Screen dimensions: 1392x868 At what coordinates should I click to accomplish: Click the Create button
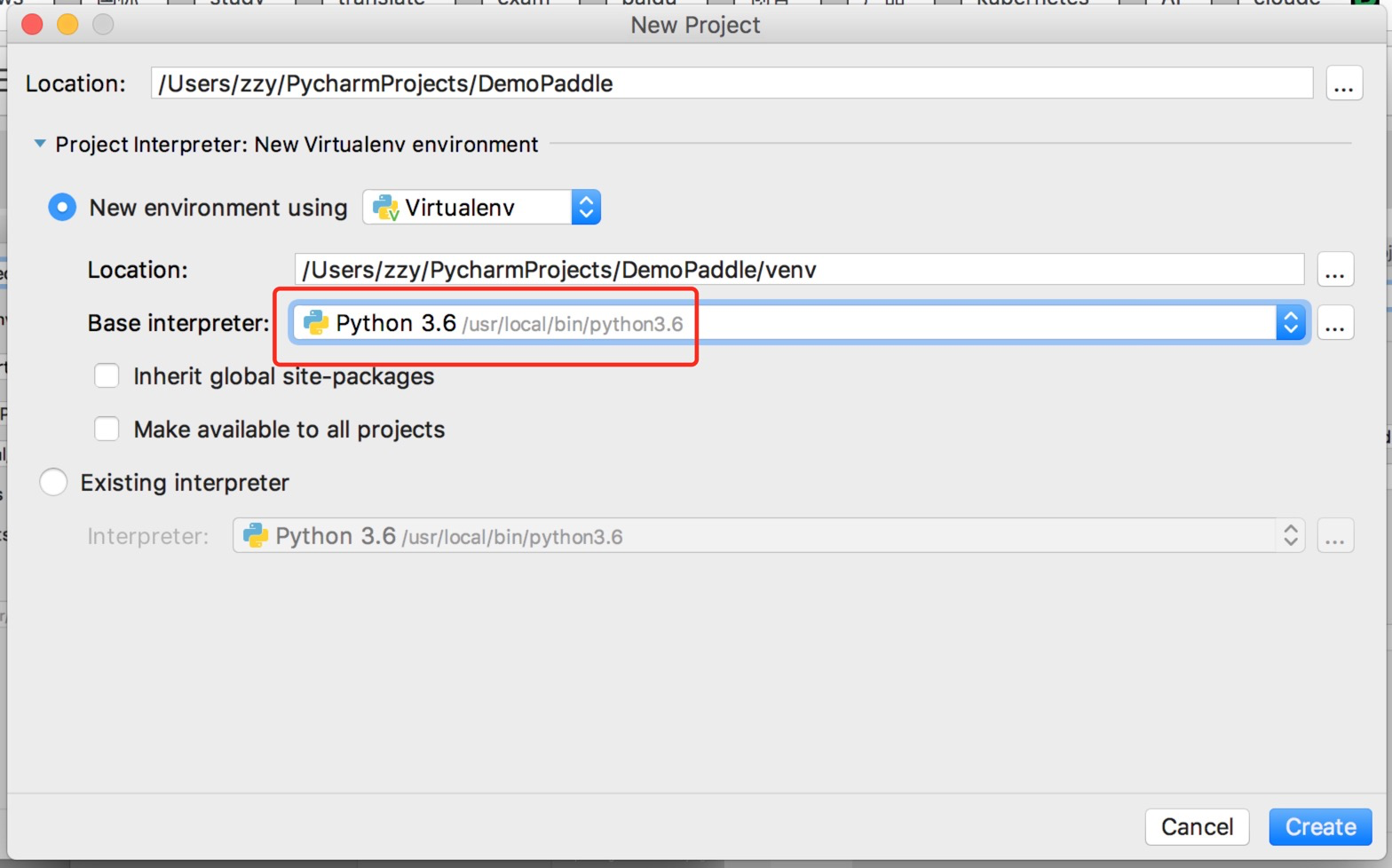[1320, 826]
